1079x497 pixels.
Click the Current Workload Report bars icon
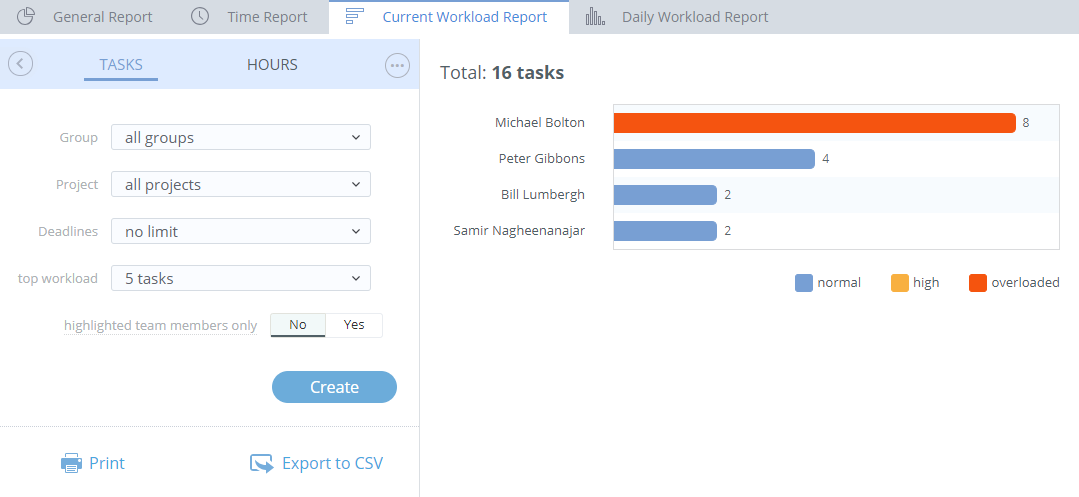coord(354,17)
